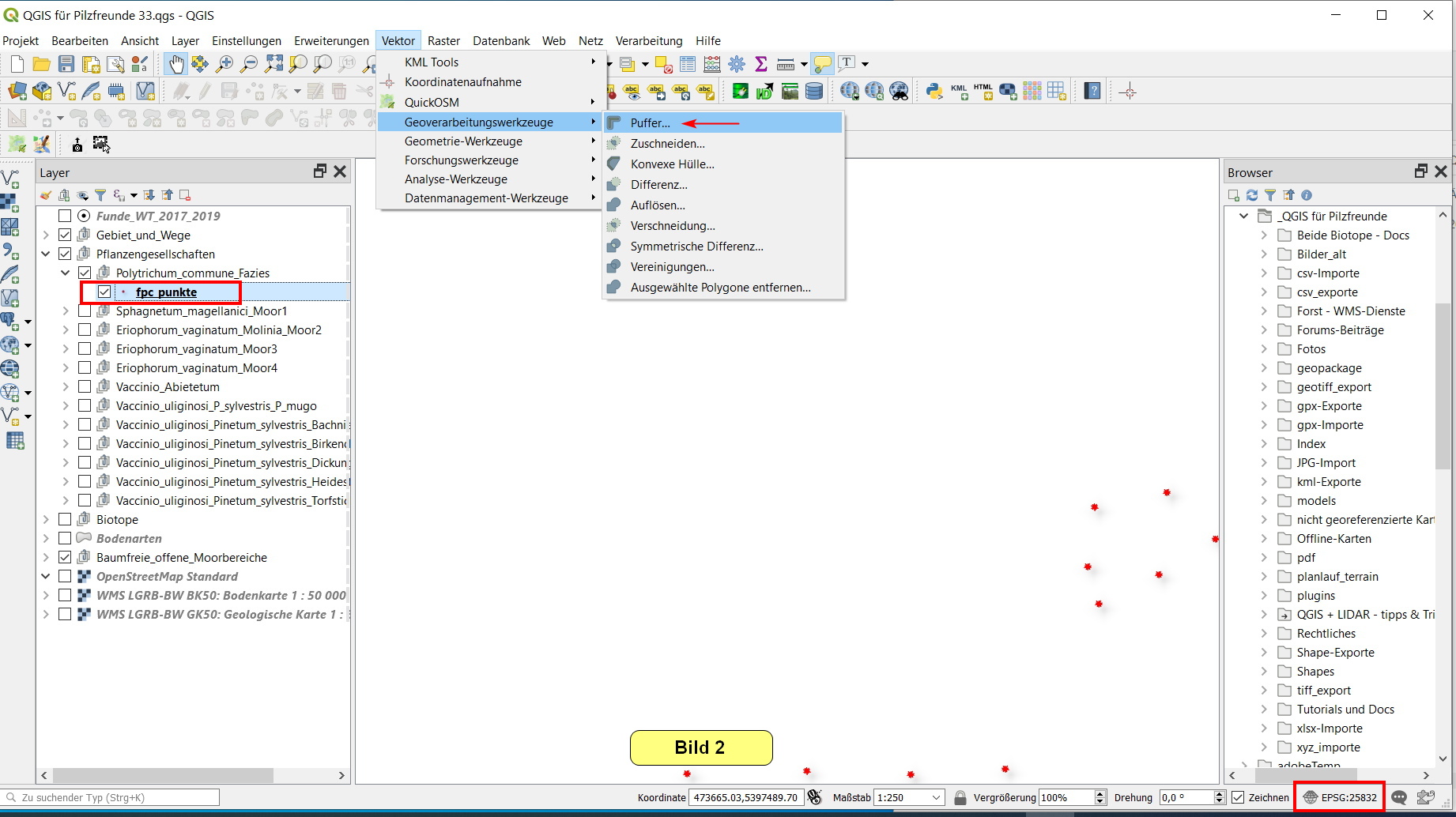Click the purple Sigma statistics icon
Viewport: 1456px width, 817px height.
(x=761, y=64)
